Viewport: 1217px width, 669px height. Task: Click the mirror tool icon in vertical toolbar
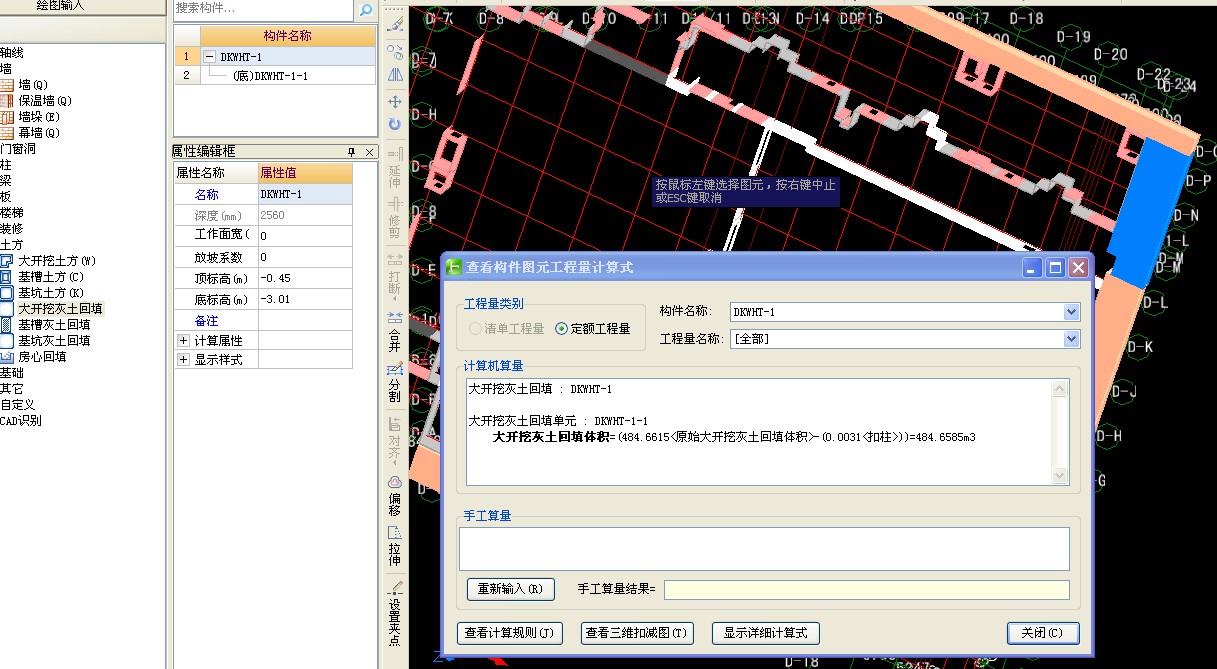(394, 75)
